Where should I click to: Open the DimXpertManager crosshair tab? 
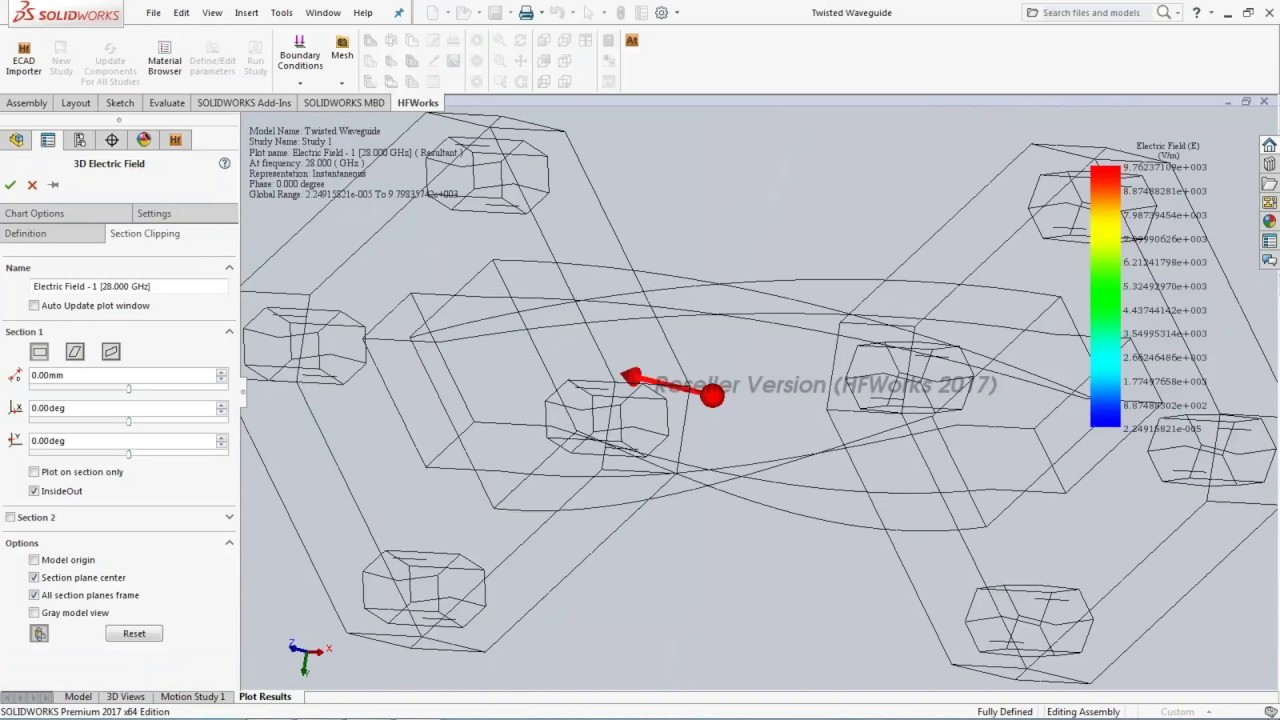(112, 140)
